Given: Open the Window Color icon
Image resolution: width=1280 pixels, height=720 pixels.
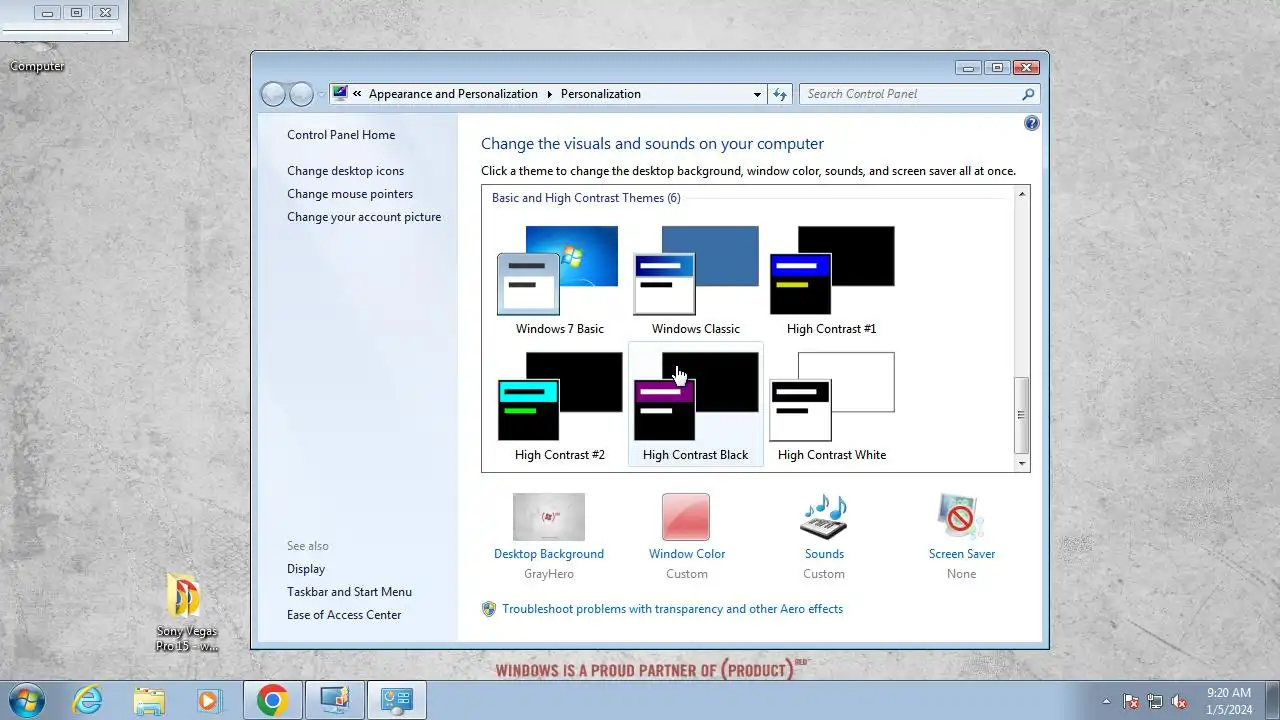Looking at the screenshot, I should [686, 517].
